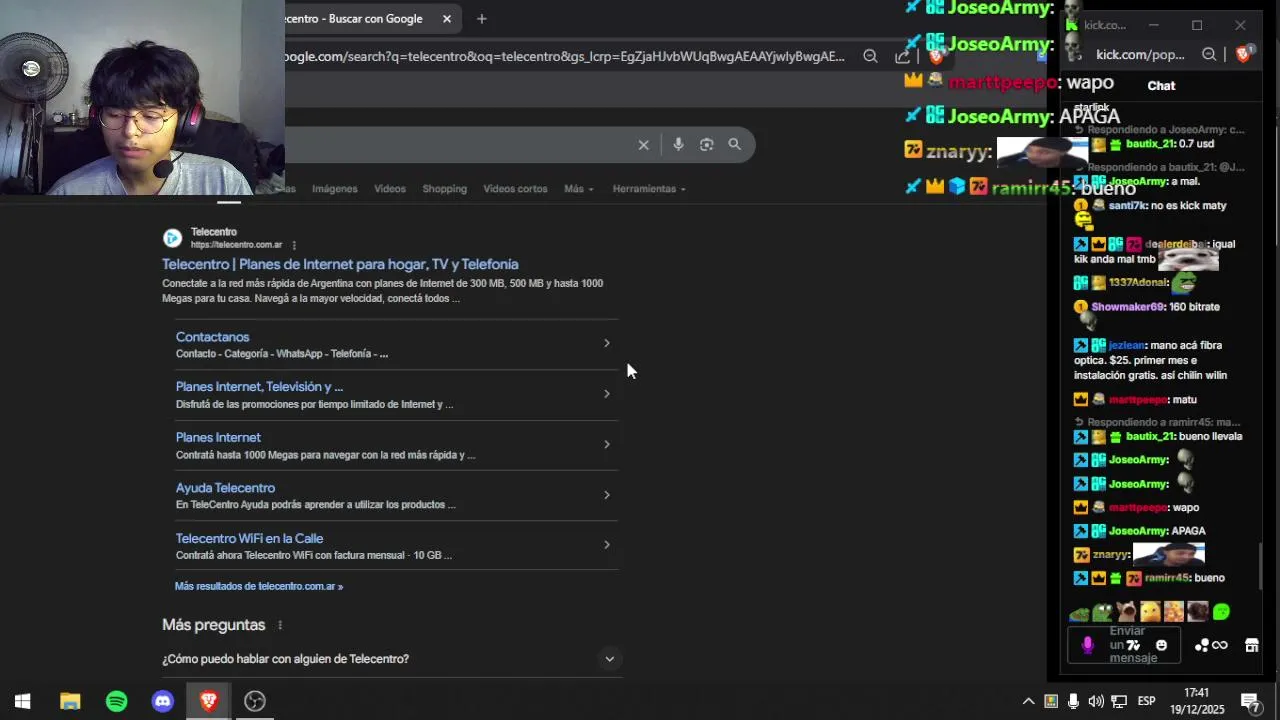Open emoji picker in Kick chat
This screenshot has width=1280, height=720.
tap(1161, 645)
